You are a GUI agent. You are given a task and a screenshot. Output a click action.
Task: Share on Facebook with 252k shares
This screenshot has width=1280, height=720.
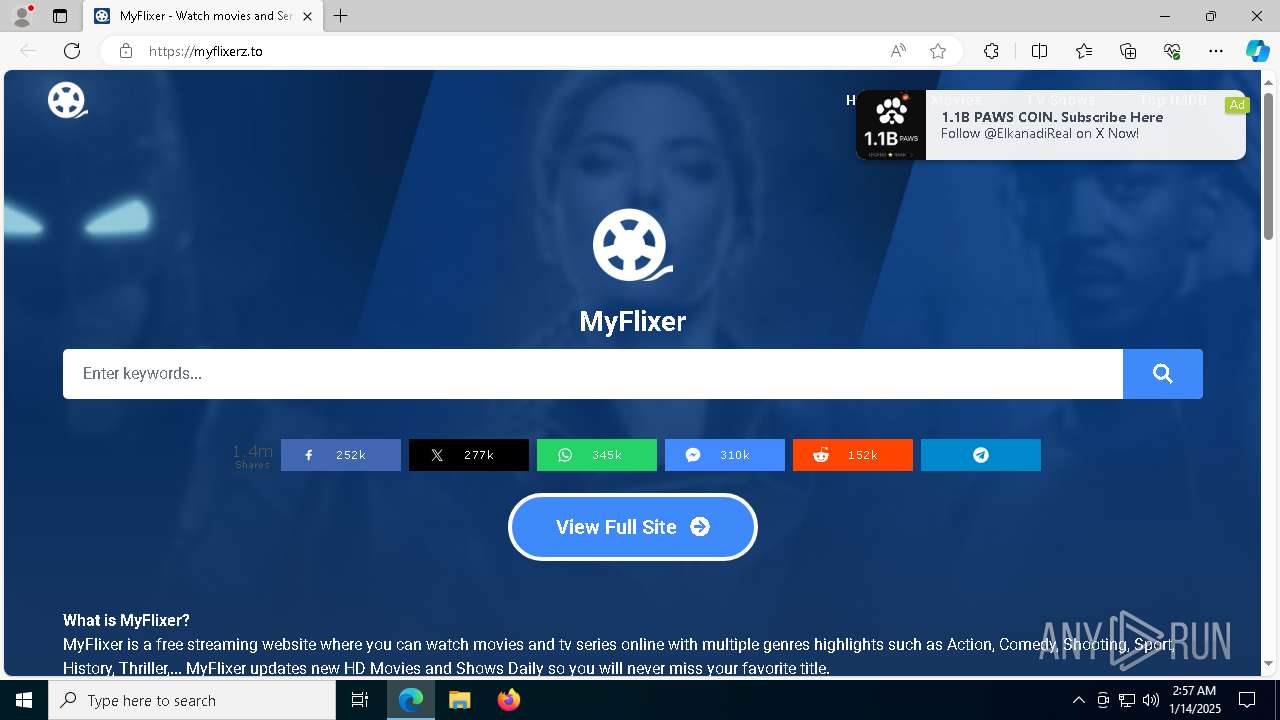(341, 455)
